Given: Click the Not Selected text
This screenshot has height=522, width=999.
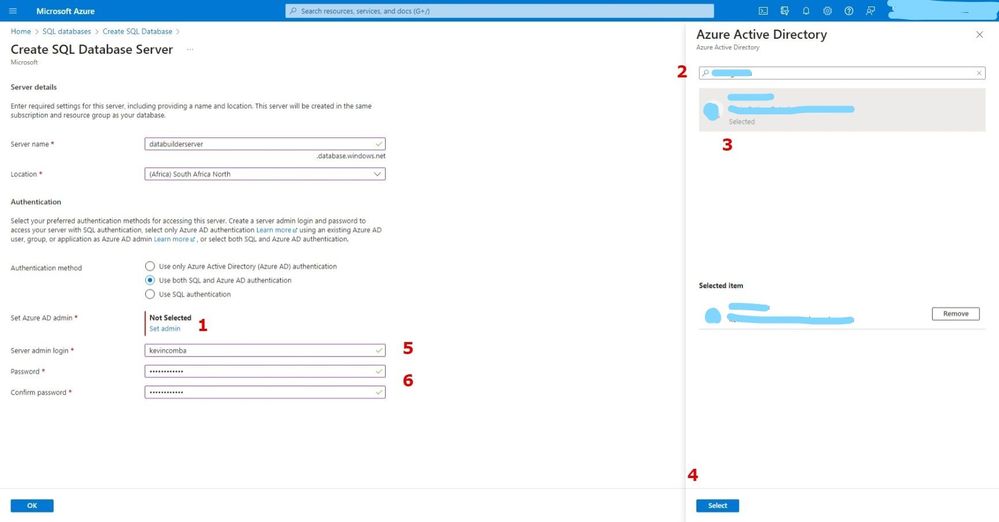Looking at the screenshot, I should [170, 317].
